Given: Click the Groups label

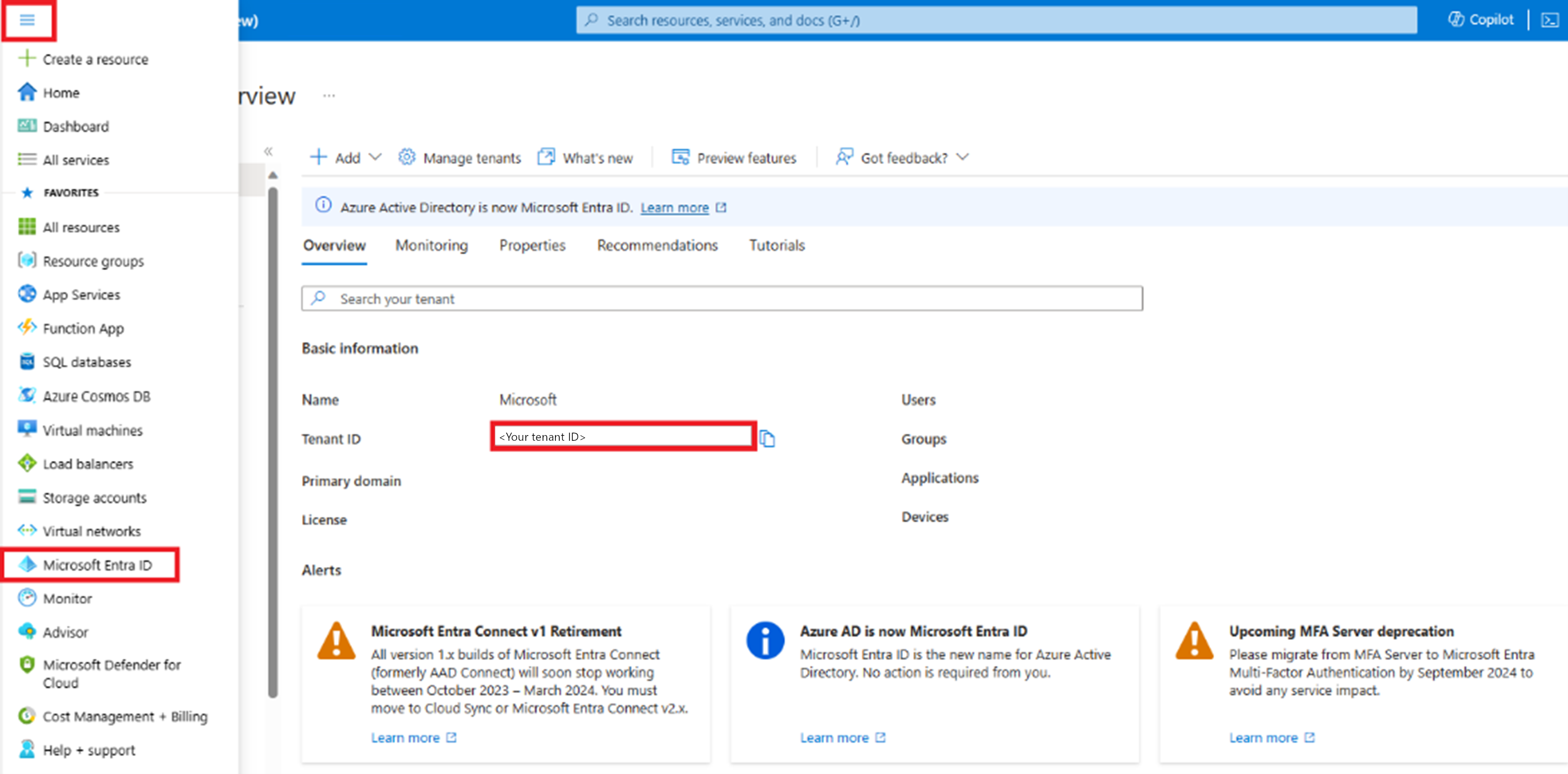Looking at the screenshot, I should click(x=924, y=439).
